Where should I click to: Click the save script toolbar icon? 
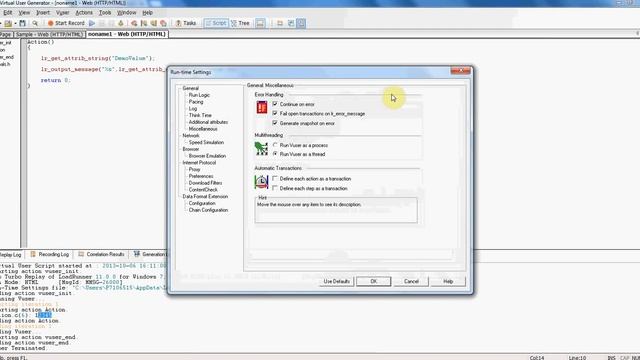click(22, 23)
